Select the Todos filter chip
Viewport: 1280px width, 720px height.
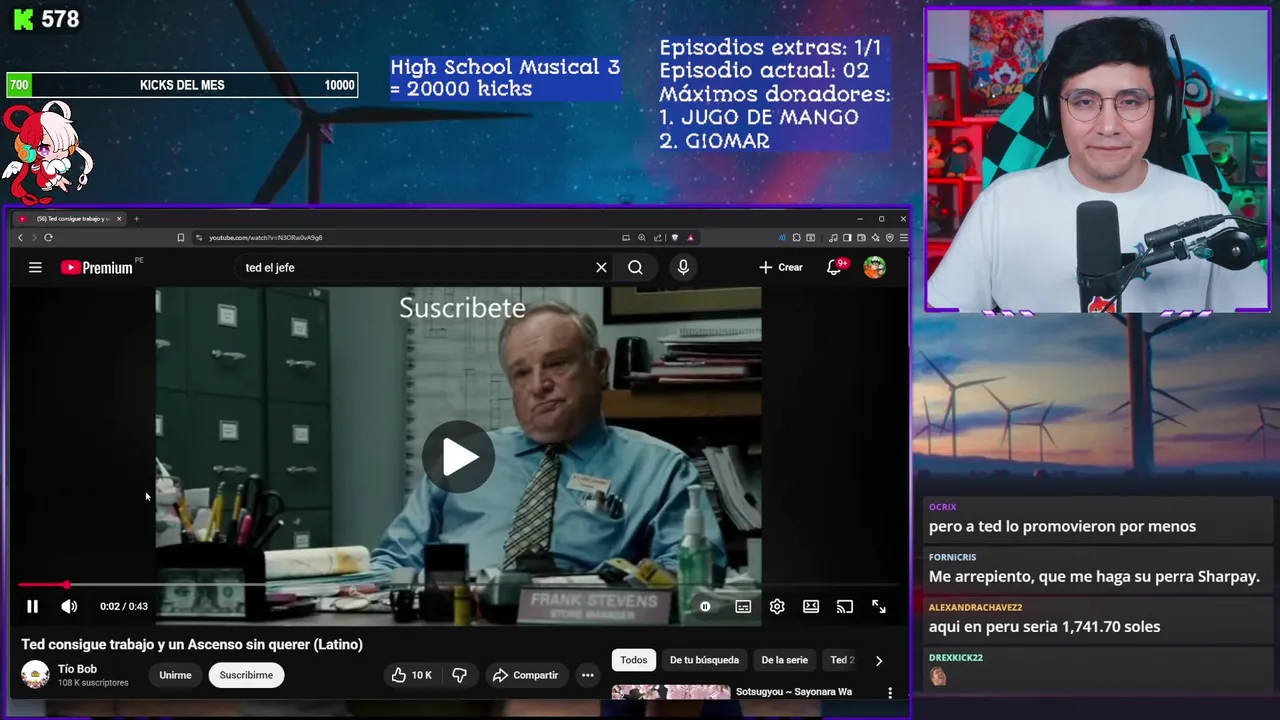click(x=633, y=660)
